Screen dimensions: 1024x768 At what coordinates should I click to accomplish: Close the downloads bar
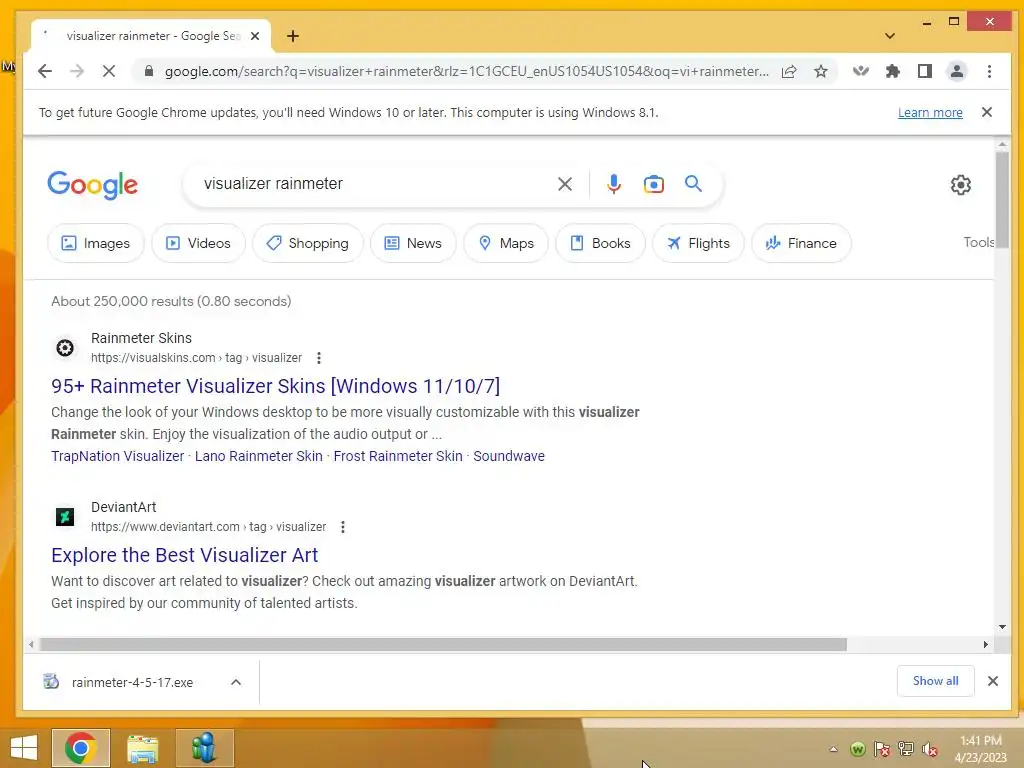coord(993,681)
